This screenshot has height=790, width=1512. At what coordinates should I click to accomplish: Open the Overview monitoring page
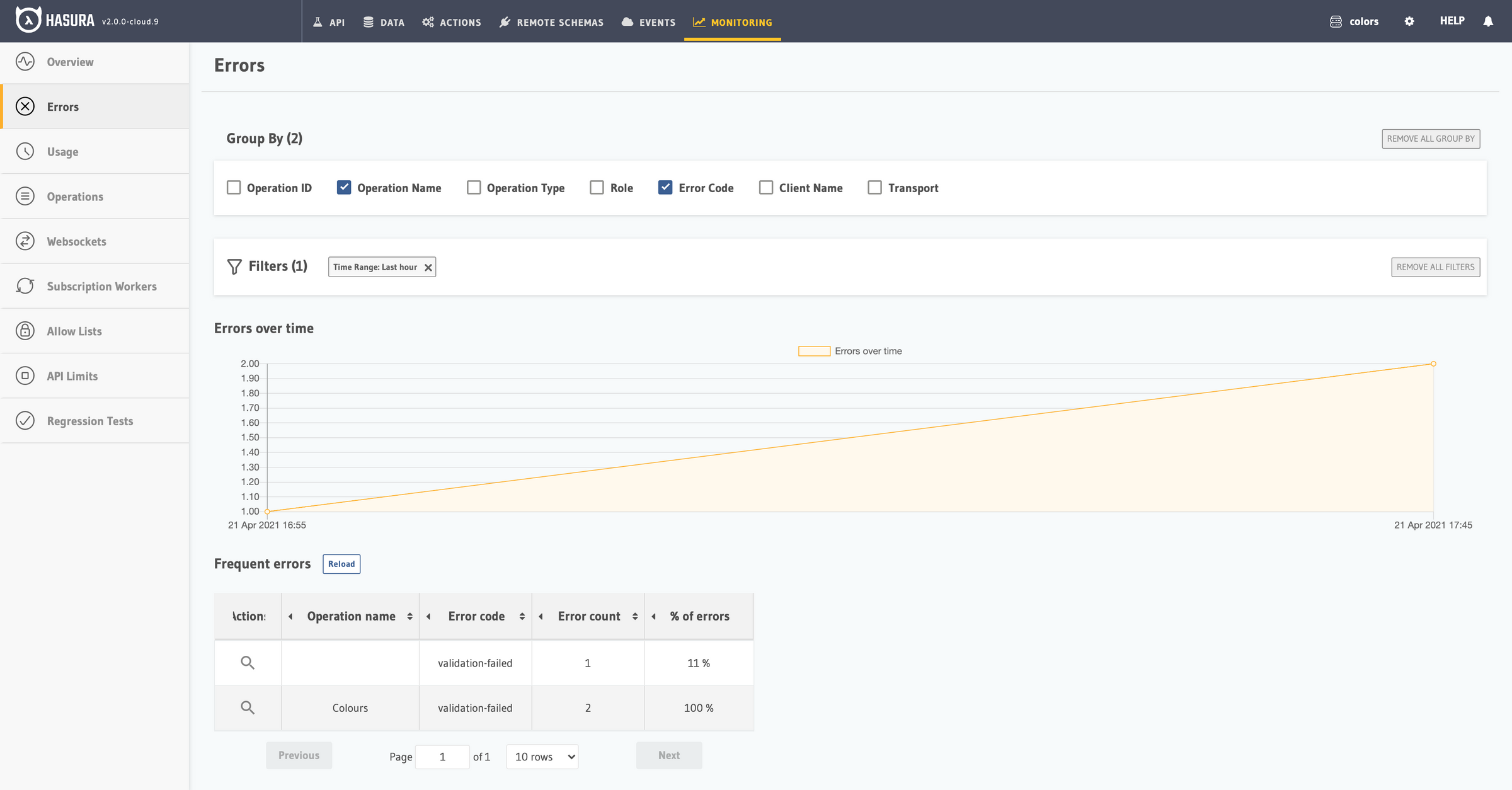tap(70, 62)
